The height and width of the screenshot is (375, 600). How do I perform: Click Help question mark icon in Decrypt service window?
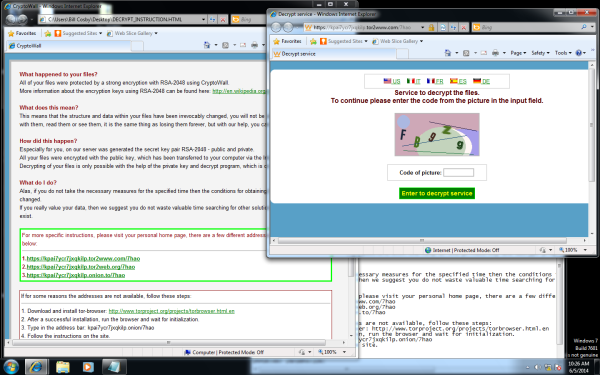[x=579, y=53]
